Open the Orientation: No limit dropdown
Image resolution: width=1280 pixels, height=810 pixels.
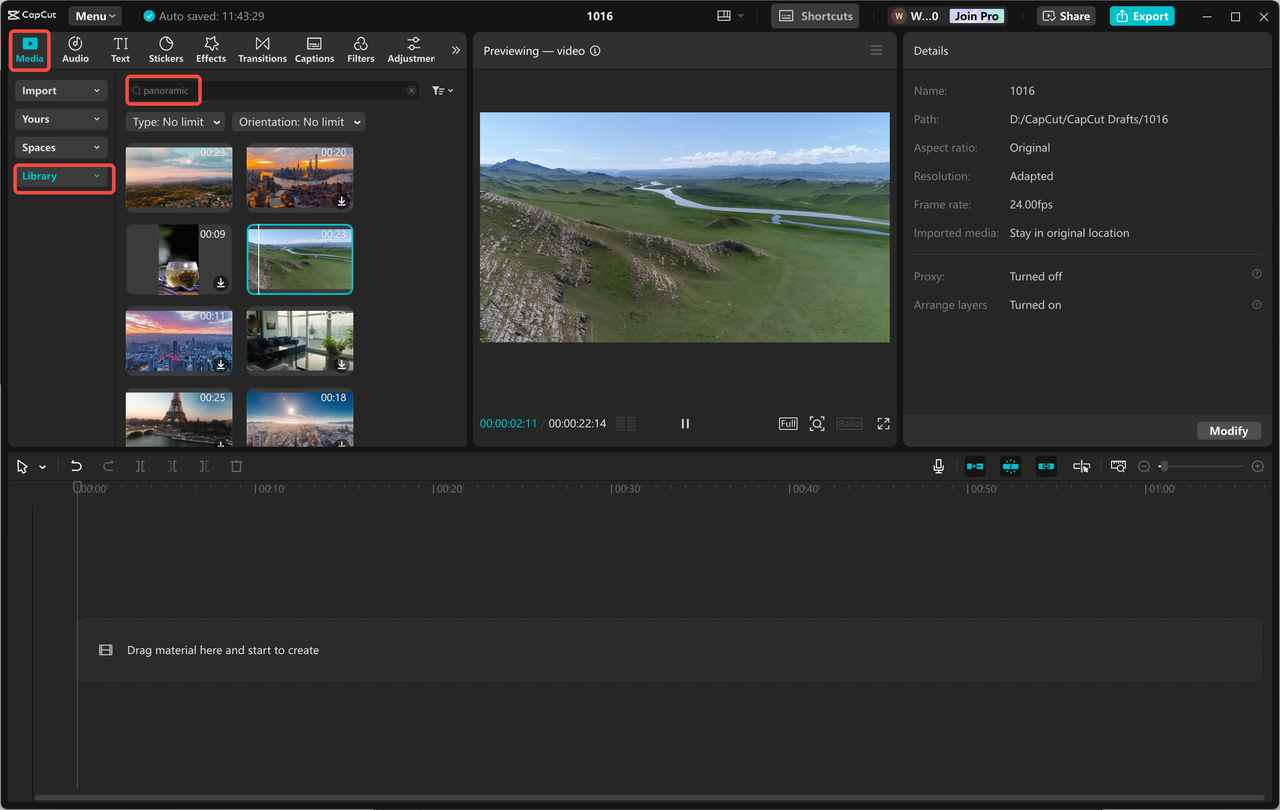point(299,122)
